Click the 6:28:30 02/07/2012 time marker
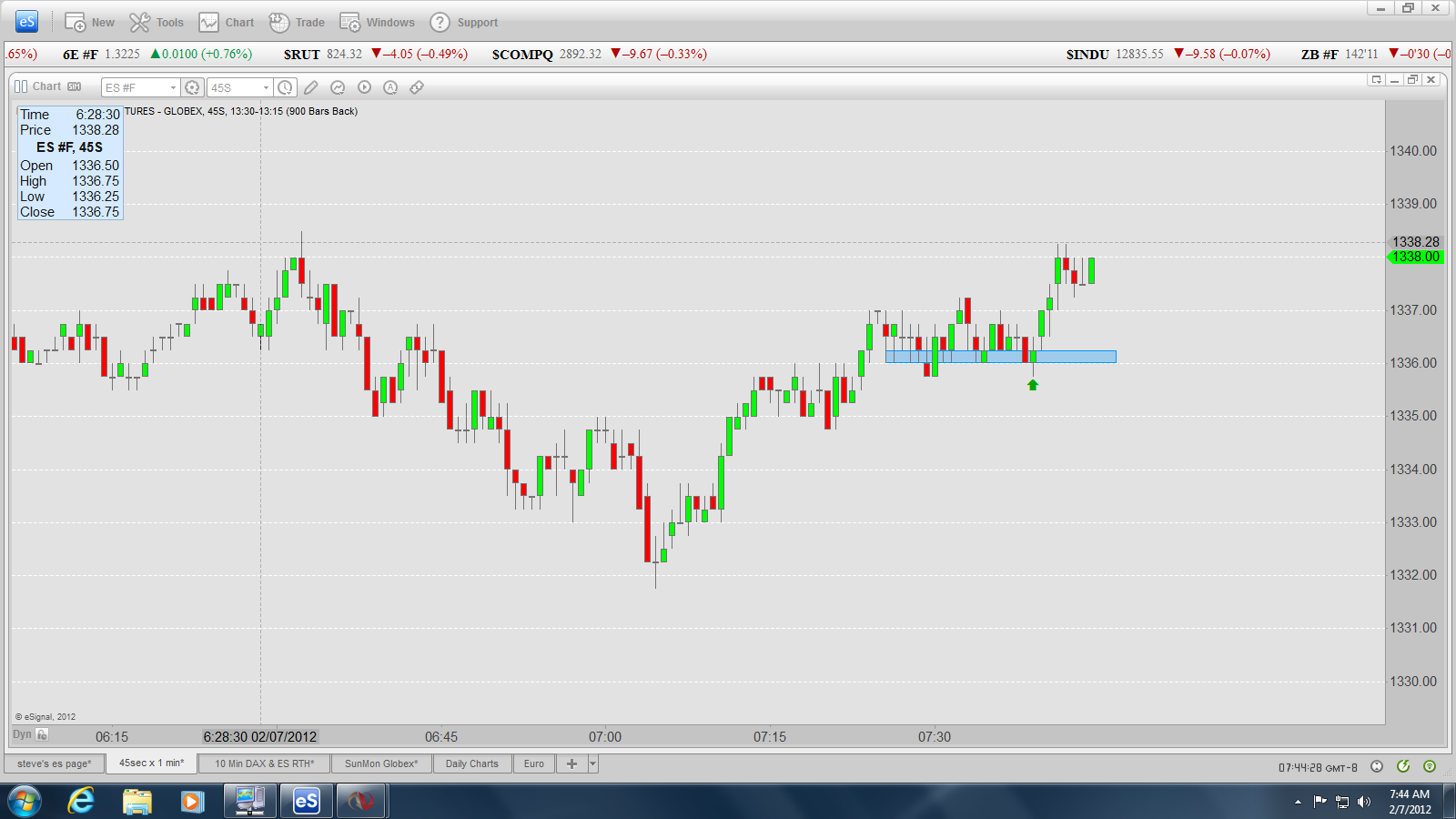 pyautogui.click(x=260, y=737)
